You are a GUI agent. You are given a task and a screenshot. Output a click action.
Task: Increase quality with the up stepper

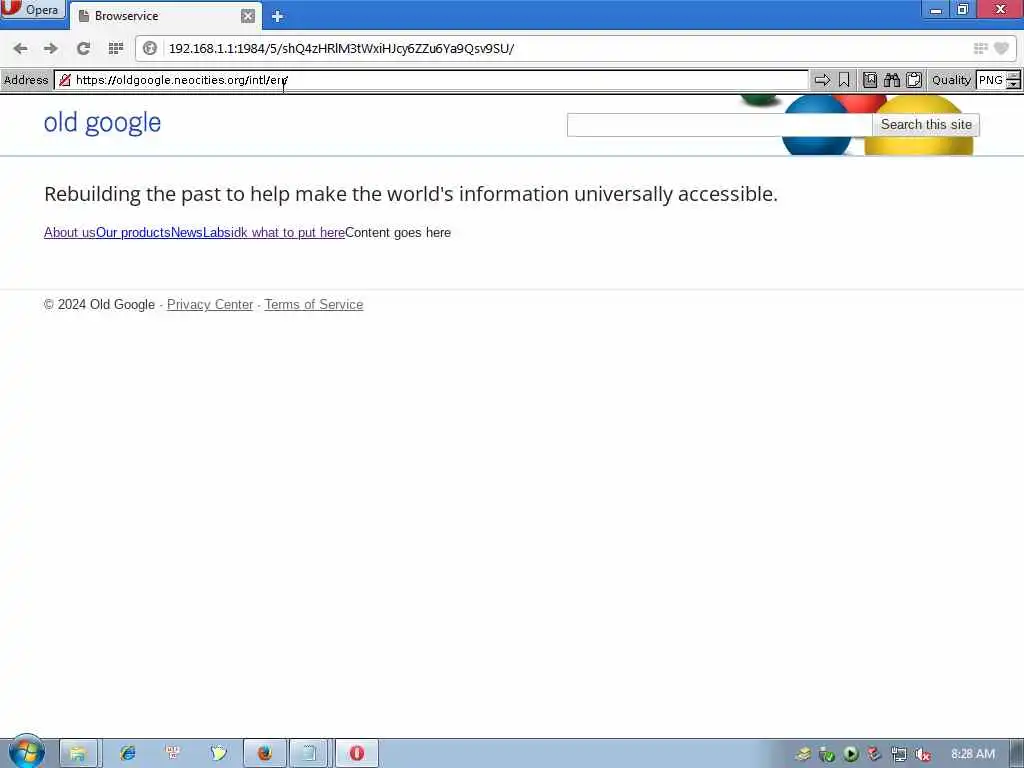point(1014,76)
